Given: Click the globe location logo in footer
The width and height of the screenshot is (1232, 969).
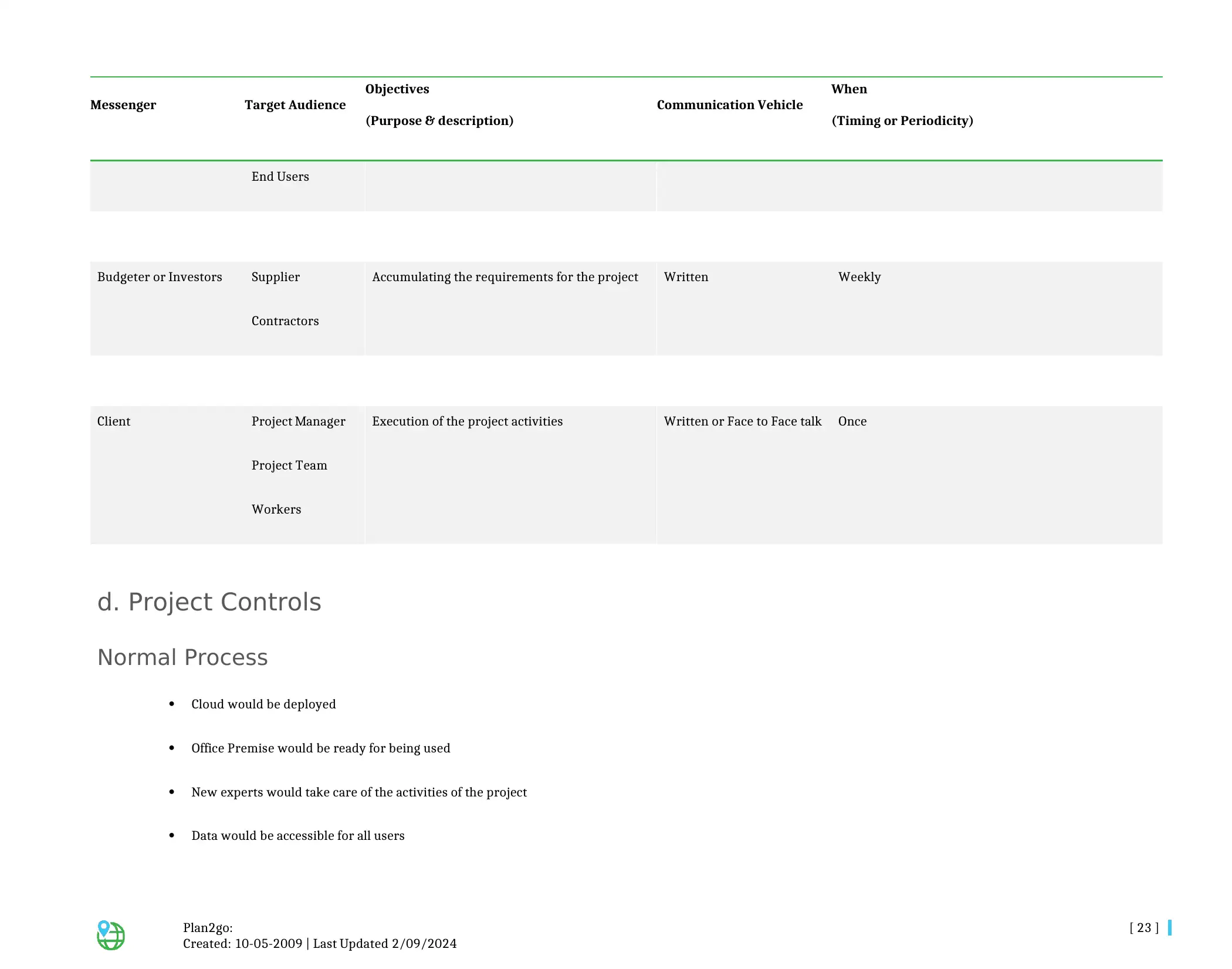Looking at the screenshot, I should click(110, 935).
